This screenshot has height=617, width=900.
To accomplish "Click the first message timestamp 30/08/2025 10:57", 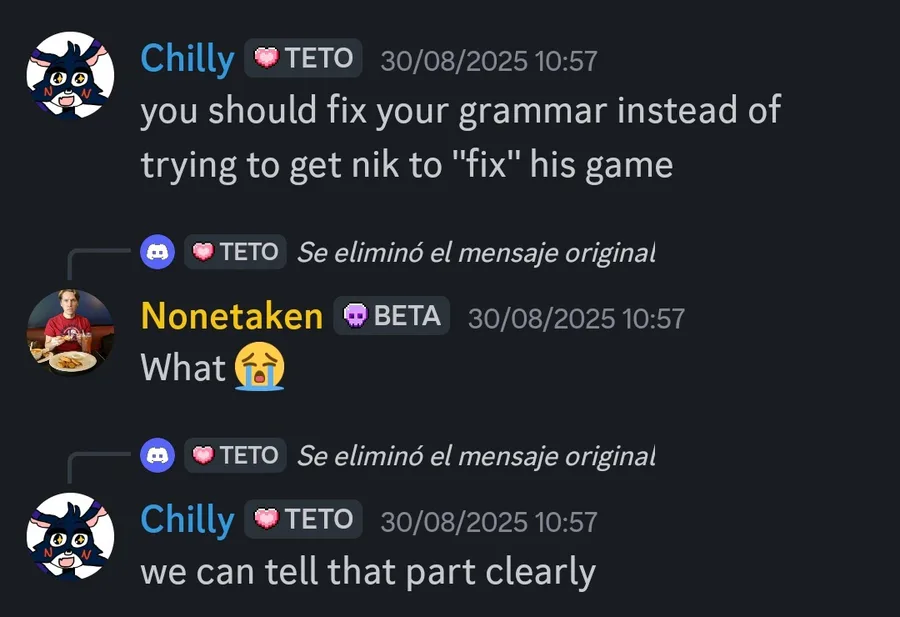I will pyautogui.click(x=488, y=61).
